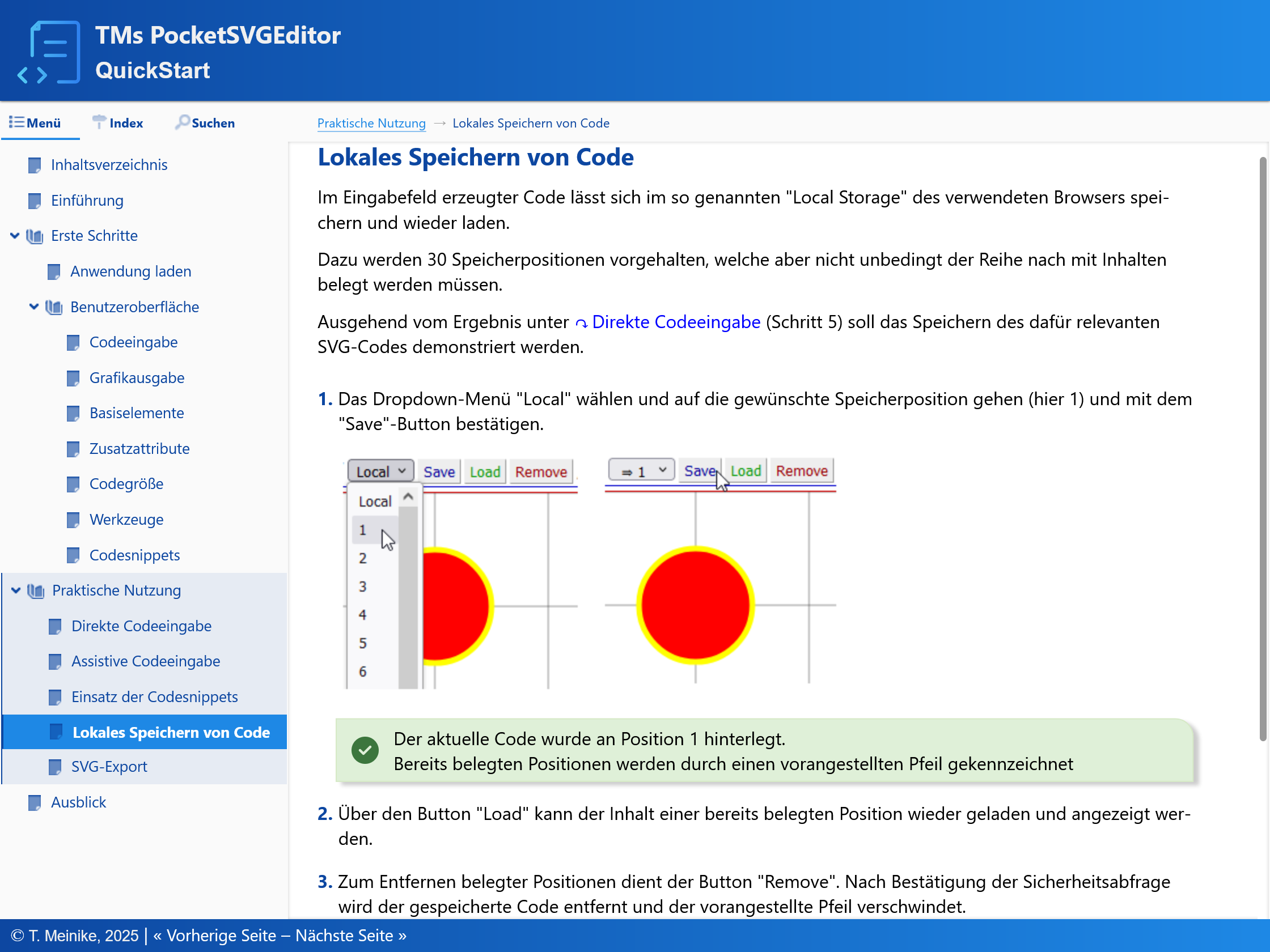This screenshot has height=952, width=1270.
Task: Click the page icon beside Lokales Speichern von Code
Action: pos(56,732)
